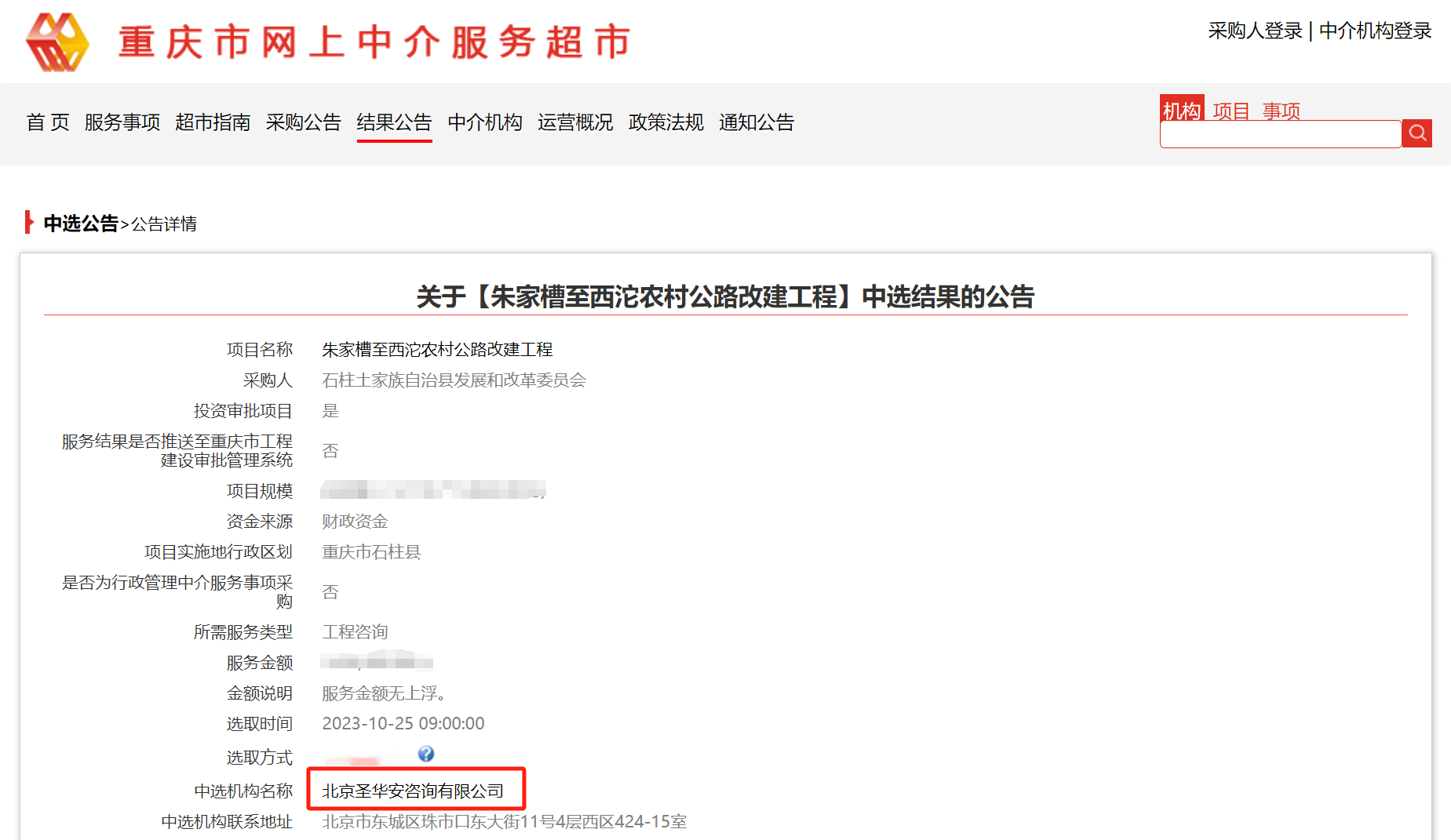Open the 超市指南 menu item

213,122
